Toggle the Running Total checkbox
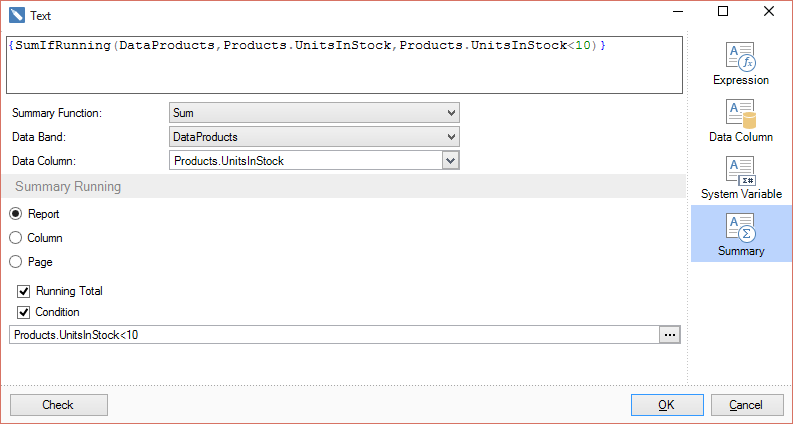 pyautogui.click(x=23, y=291)
